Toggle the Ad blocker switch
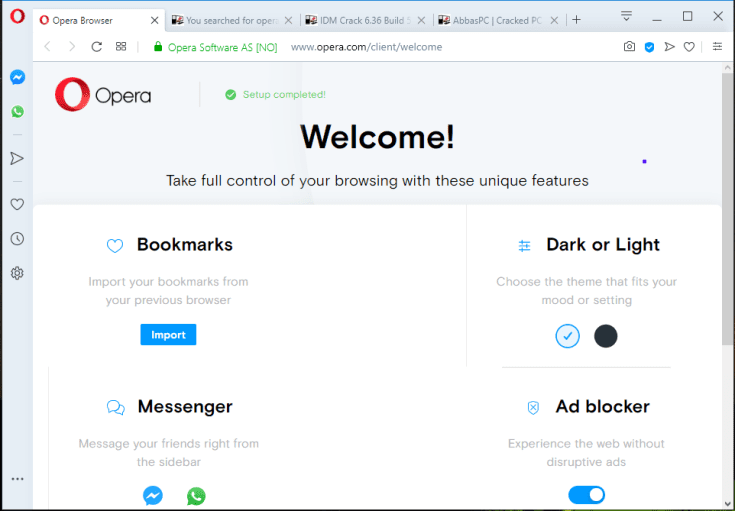Screen dimensions: 735x511 pos(586,495)
